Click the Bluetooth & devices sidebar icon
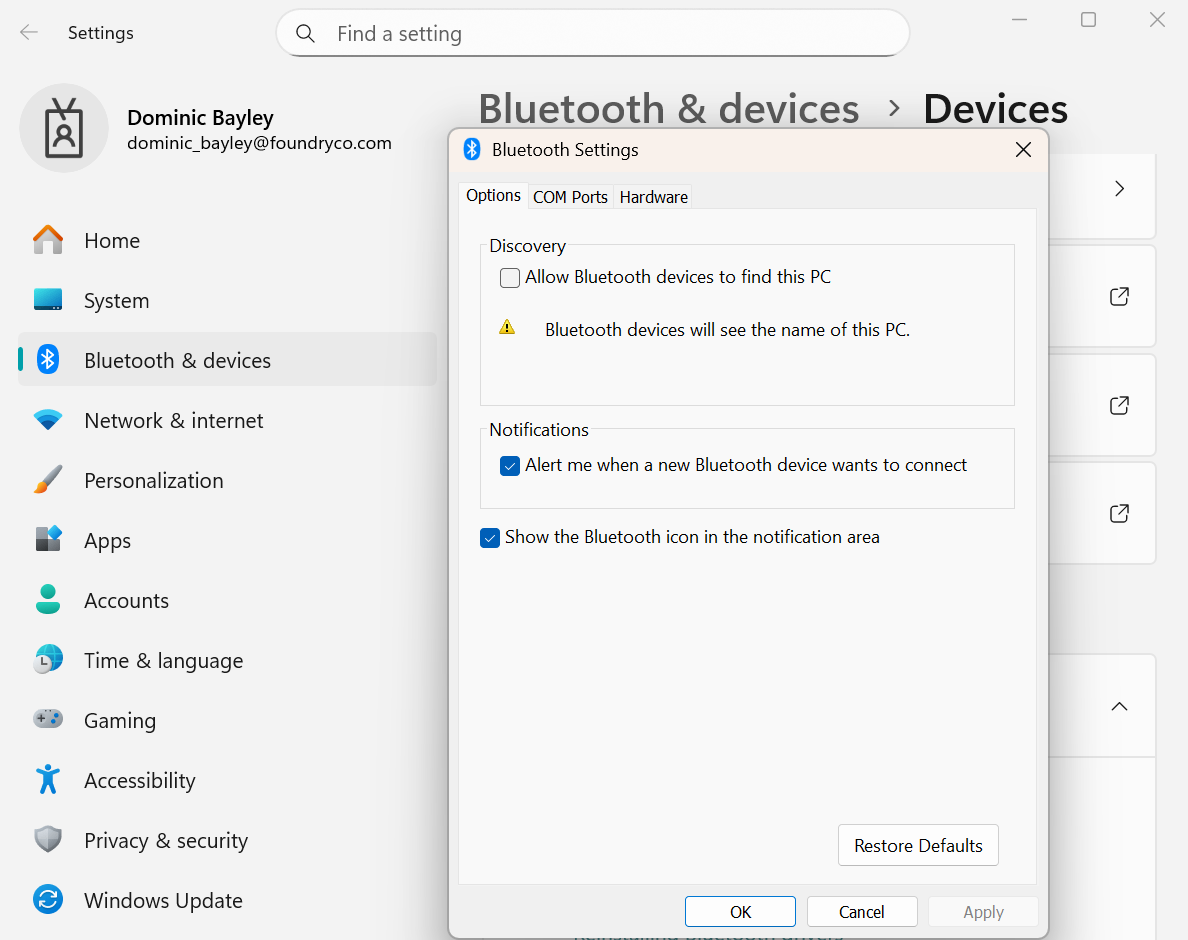Screen dimensions: 1188x940 47,359
